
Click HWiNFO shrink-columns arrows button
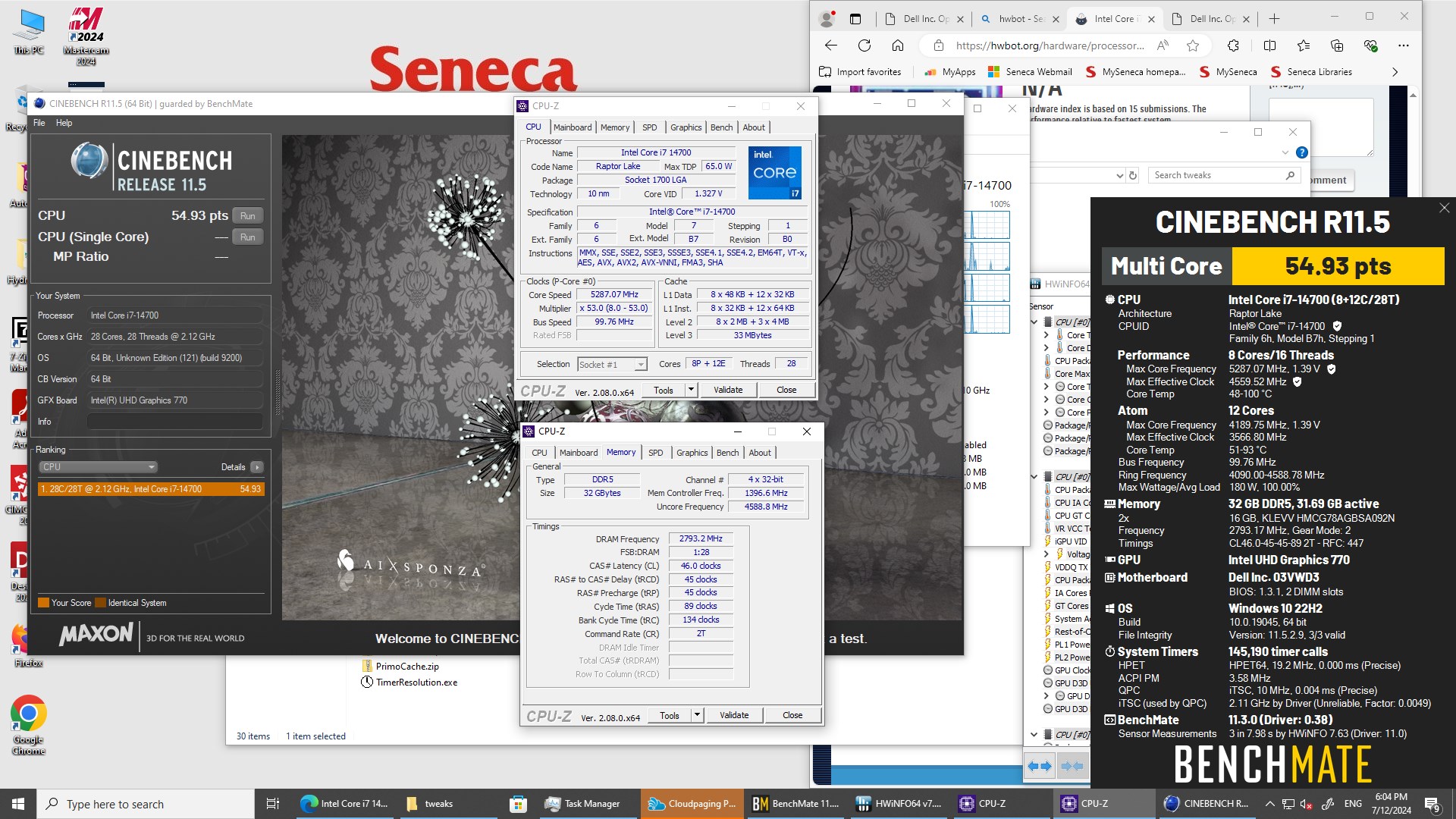pyautogui.click(x=1072, y=767)
